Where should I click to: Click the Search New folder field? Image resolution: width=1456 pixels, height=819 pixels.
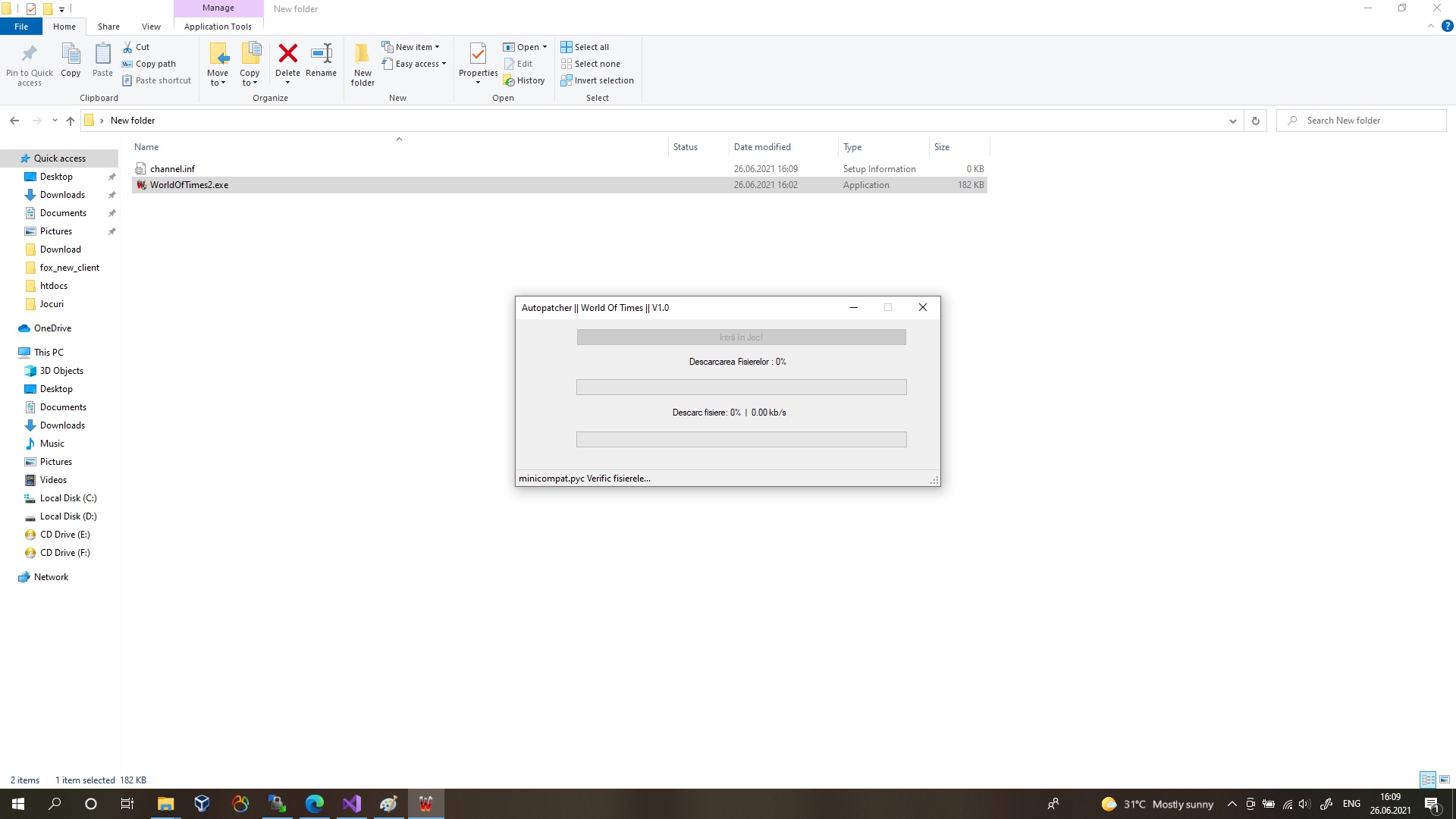[x=1362, y=121]
